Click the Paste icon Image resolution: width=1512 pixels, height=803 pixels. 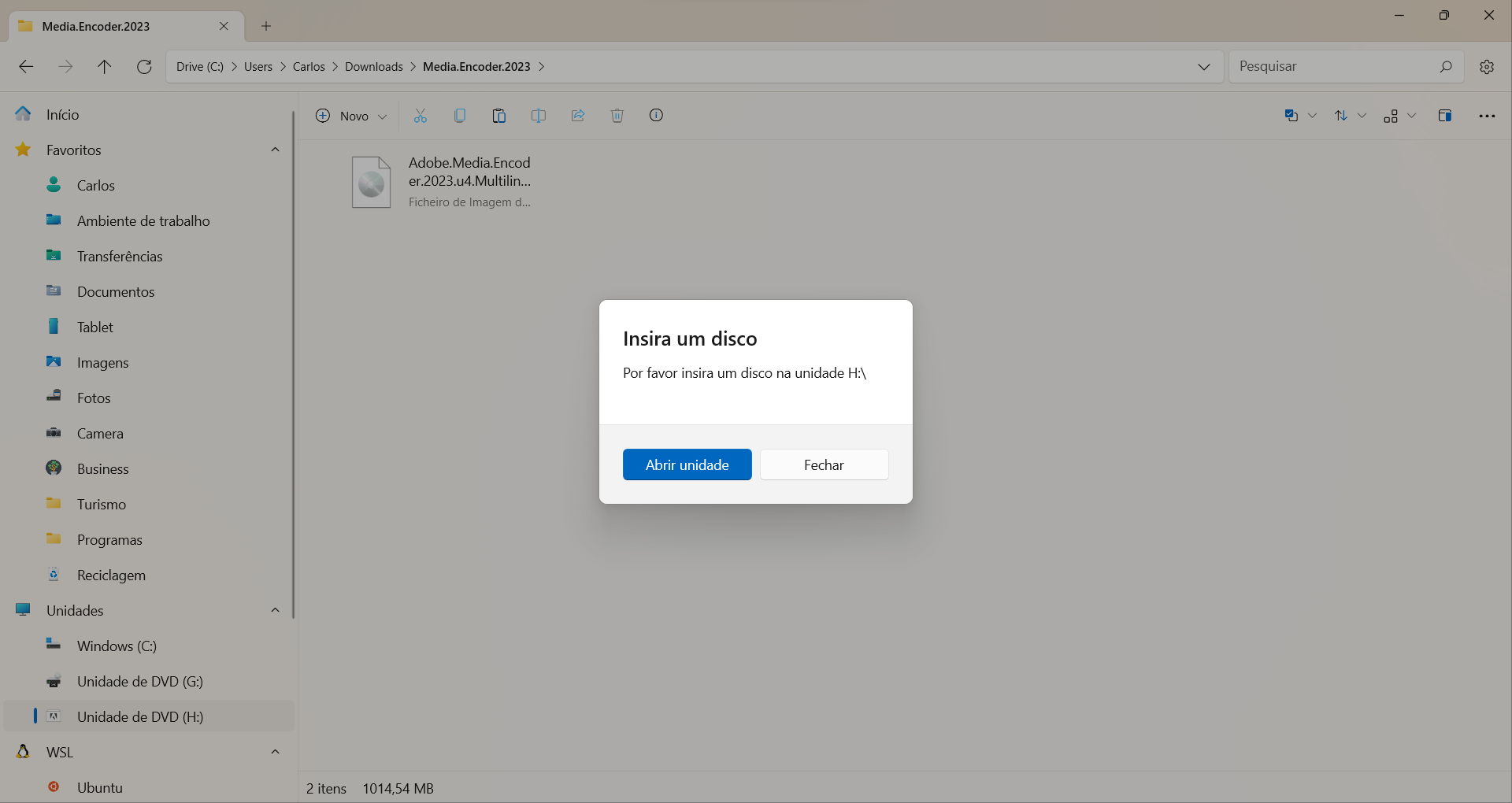499,115
